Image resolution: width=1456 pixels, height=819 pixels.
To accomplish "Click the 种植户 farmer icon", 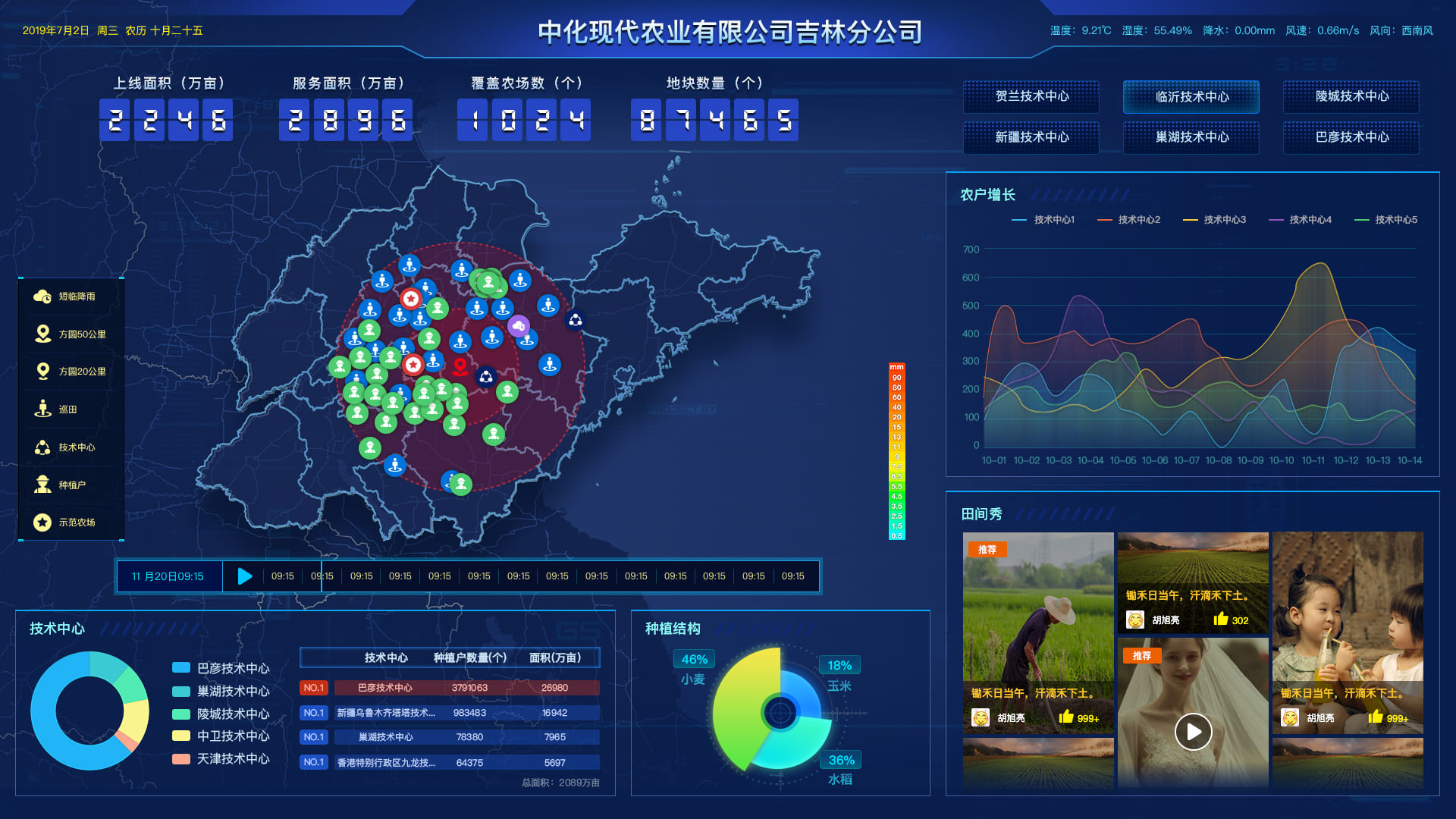I will click(x=42, y=485).
